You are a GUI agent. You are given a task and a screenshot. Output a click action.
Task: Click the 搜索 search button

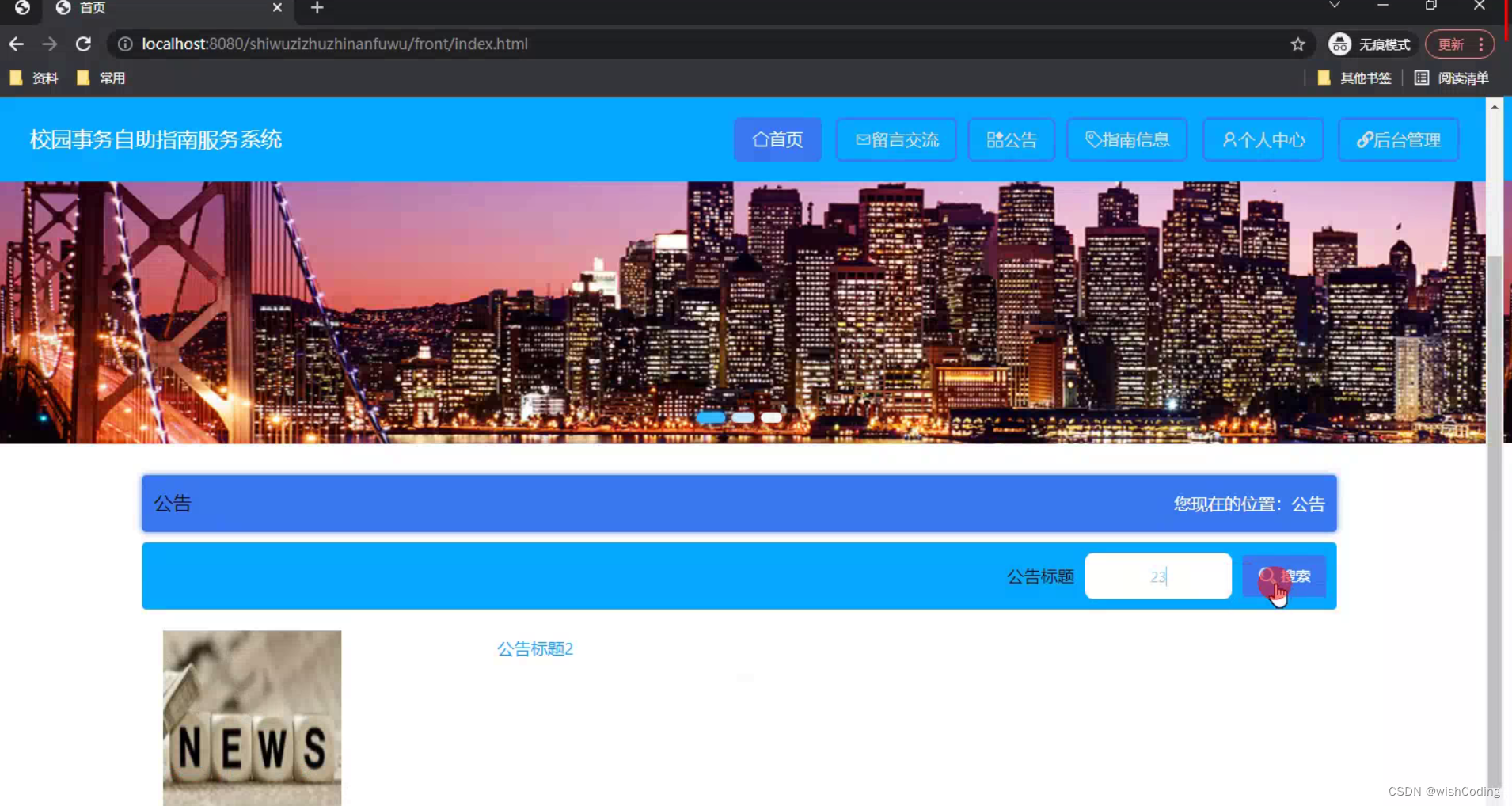tap(1284, 576)
